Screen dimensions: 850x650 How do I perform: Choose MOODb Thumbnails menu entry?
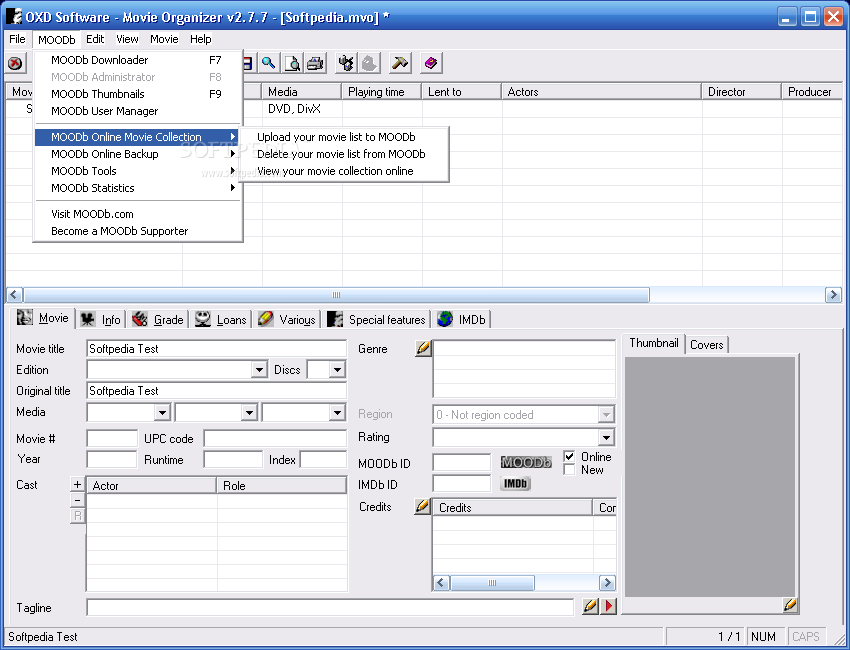pyautogui.click(x=138, y=94)
